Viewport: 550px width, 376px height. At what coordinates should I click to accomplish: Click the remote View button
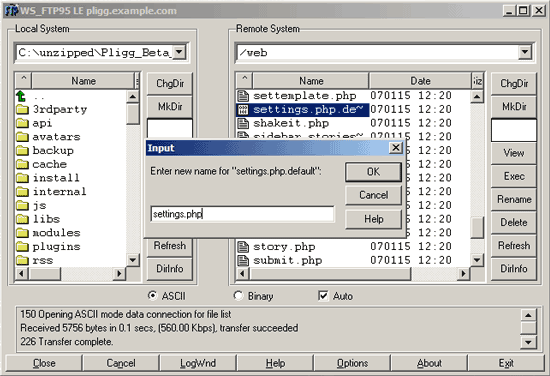tap(514, 153)
